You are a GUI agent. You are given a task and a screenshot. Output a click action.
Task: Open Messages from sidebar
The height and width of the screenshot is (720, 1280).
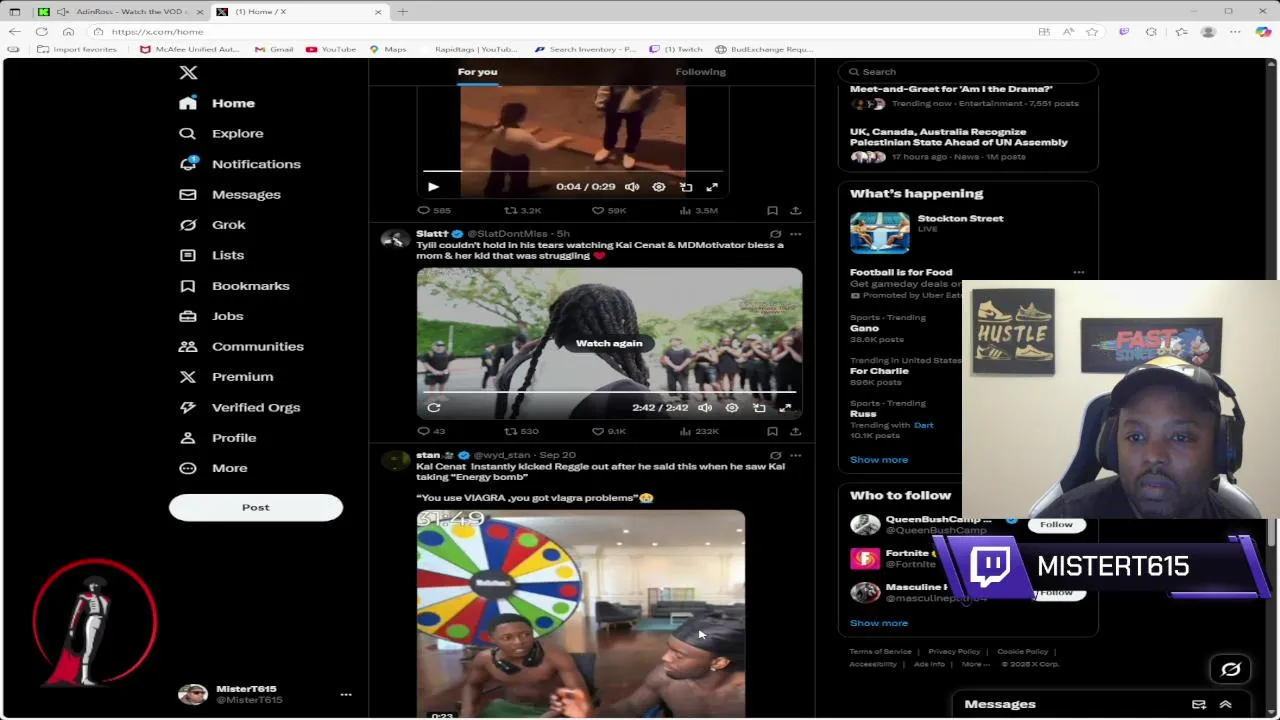[x=229, y=194]
